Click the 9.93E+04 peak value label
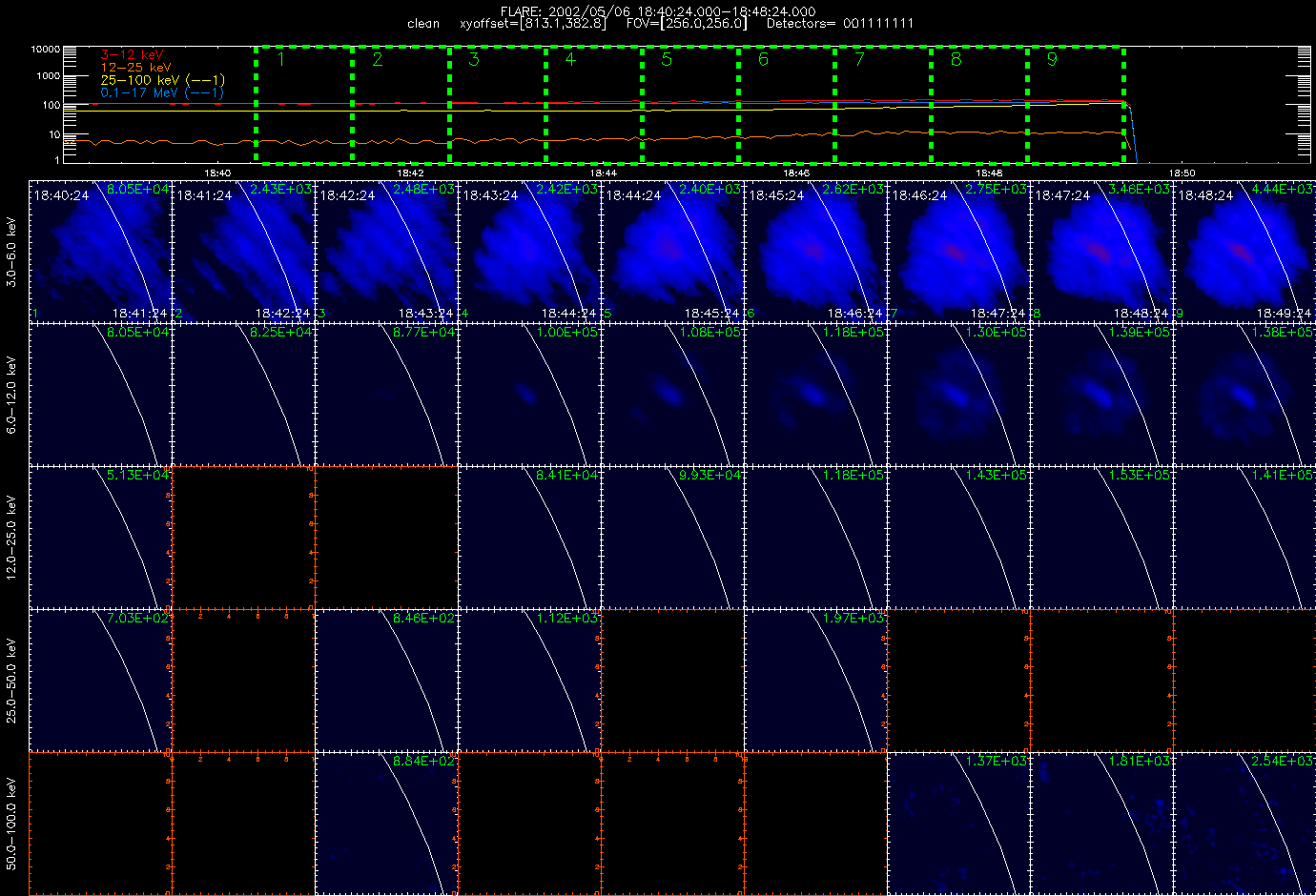Screen dimensions: 1316x896 click(x=709, y=475)
